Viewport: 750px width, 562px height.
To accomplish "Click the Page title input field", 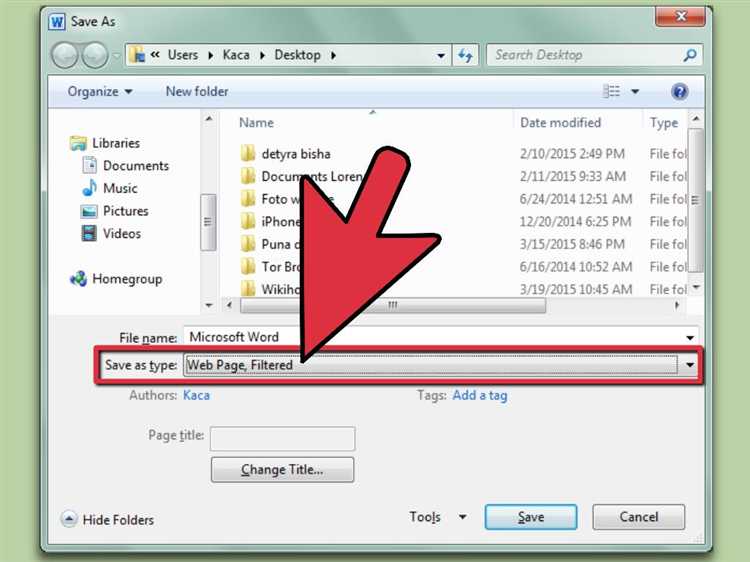I will point(282,439).
